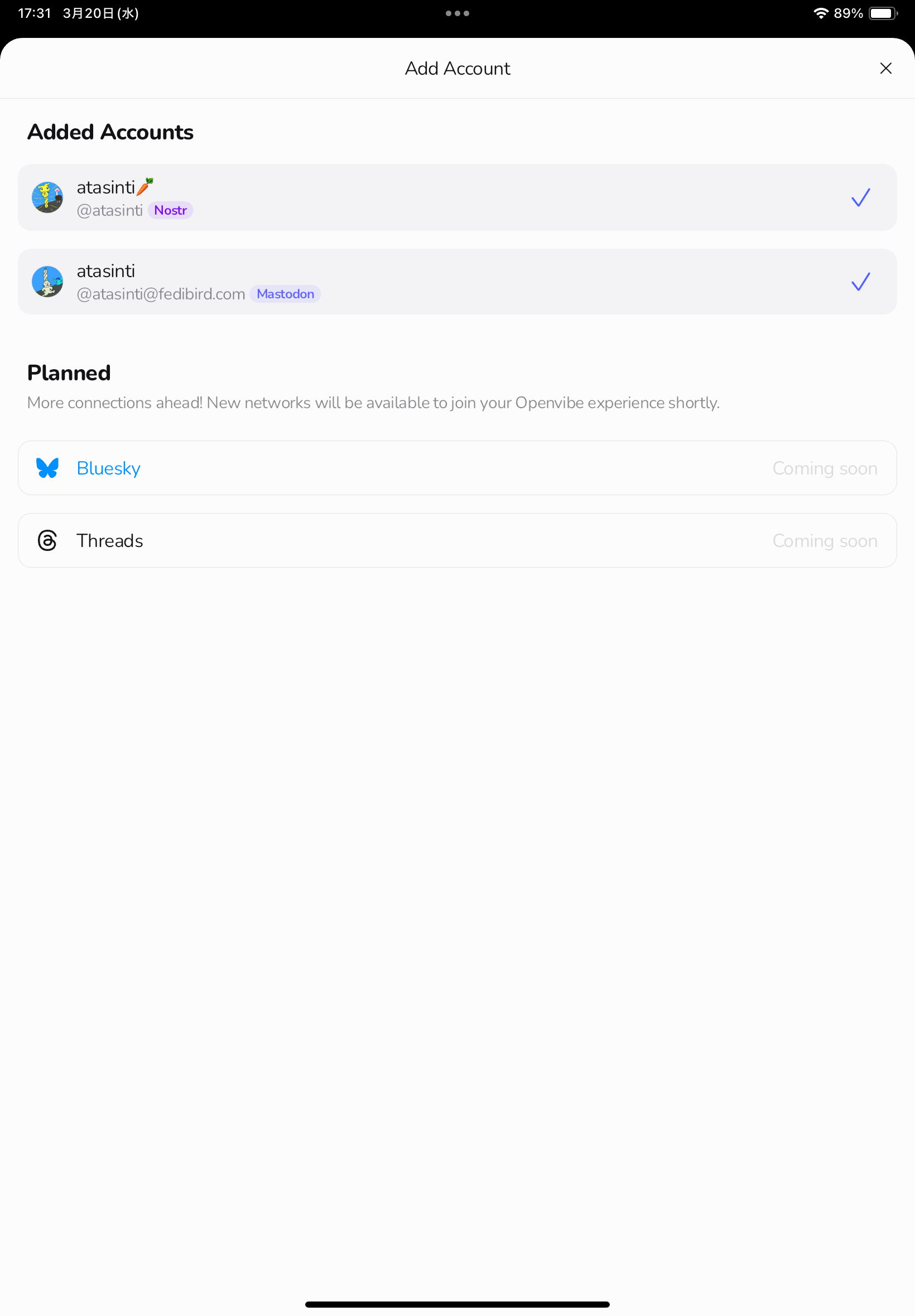
Task: Open the Threads connection option
Action: 458,540
